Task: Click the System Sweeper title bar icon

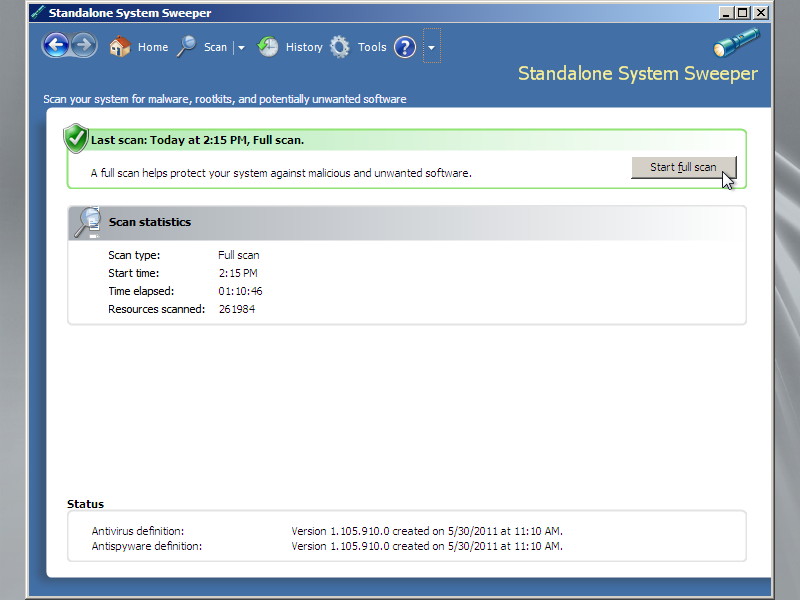Action: (39, 12)
